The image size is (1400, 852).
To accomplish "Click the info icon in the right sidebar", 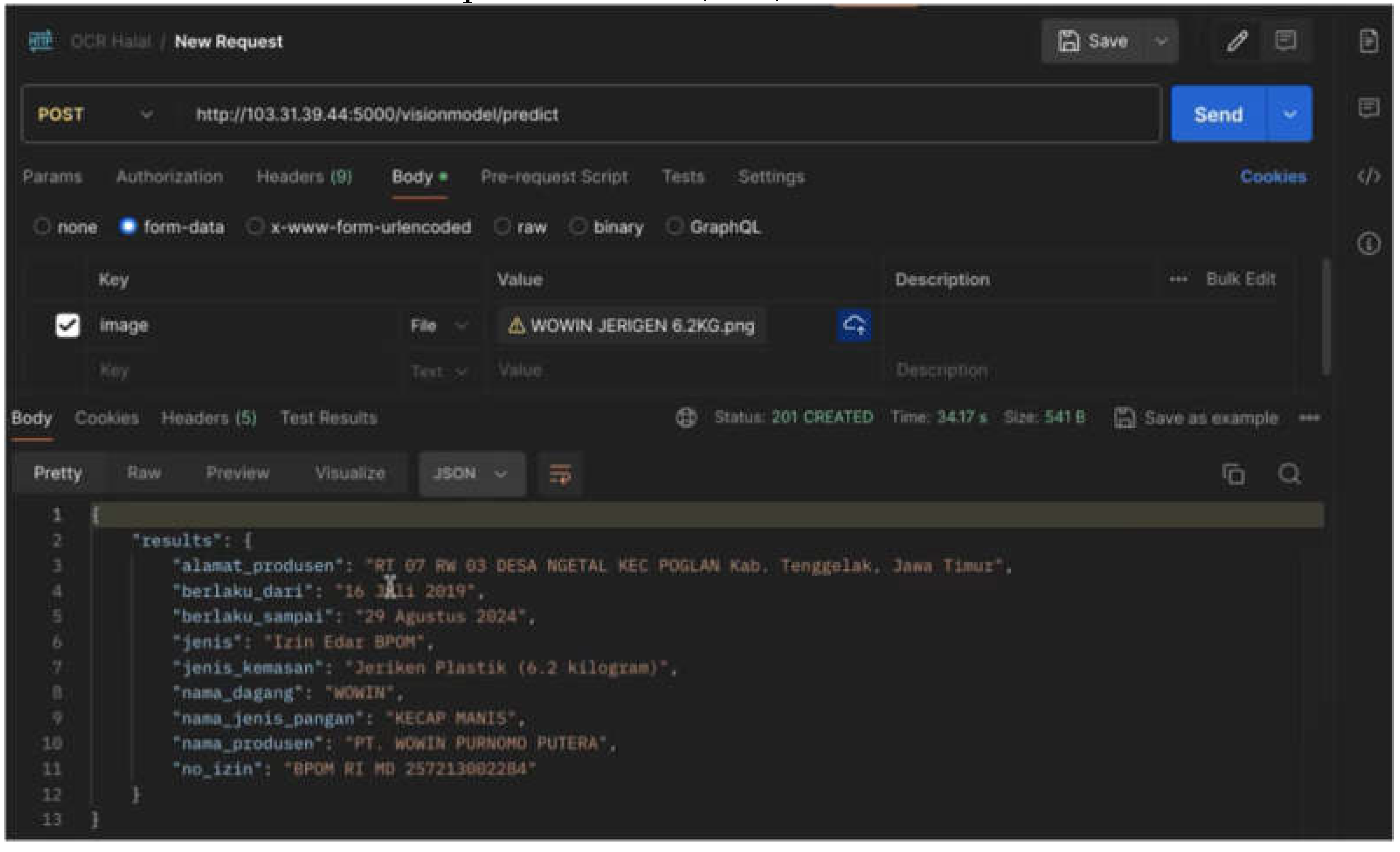I will (x=1369, y=244).
